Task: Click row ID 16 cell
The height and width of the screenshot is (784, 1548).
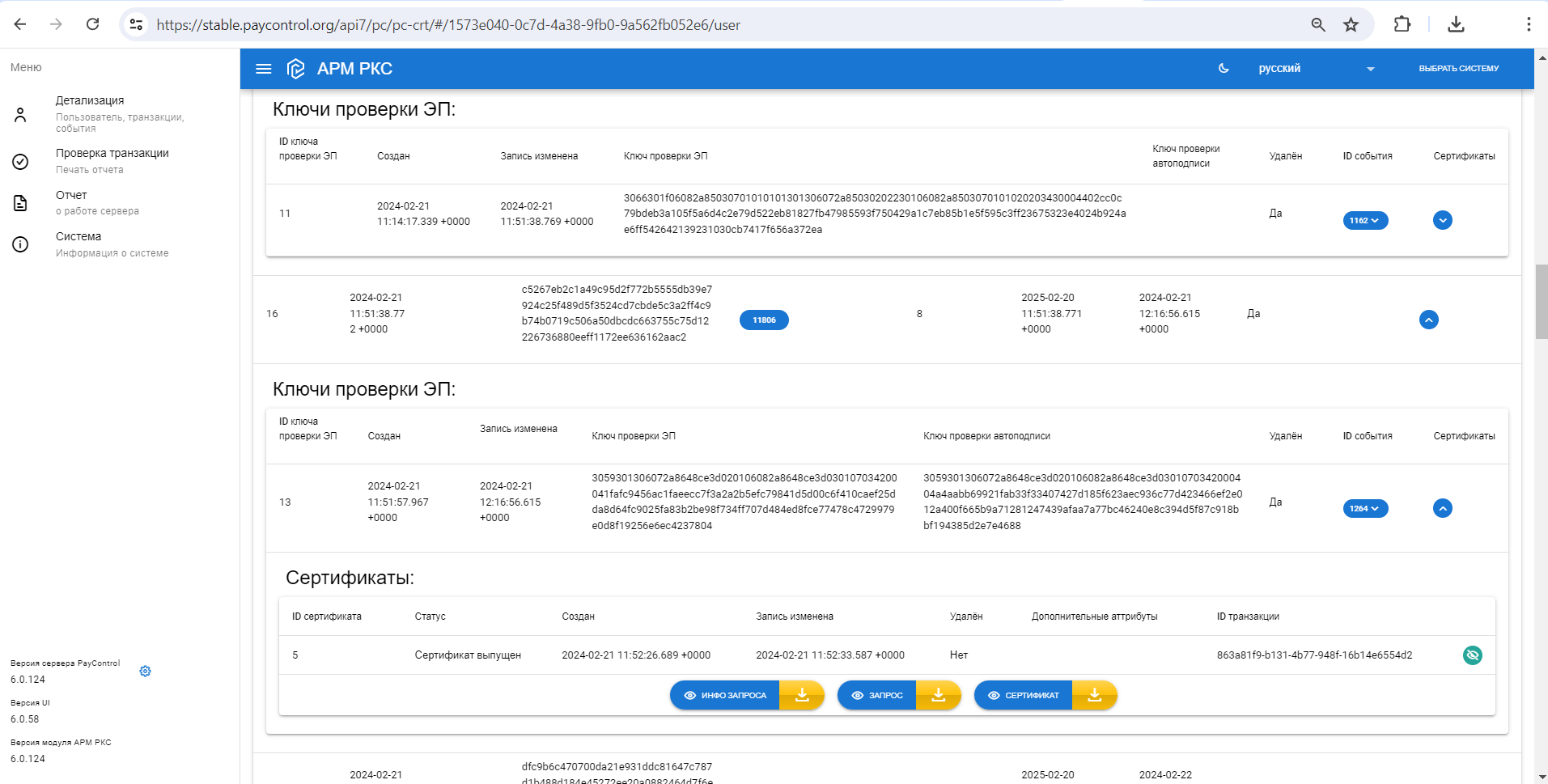Action: [x=272, y=314]
